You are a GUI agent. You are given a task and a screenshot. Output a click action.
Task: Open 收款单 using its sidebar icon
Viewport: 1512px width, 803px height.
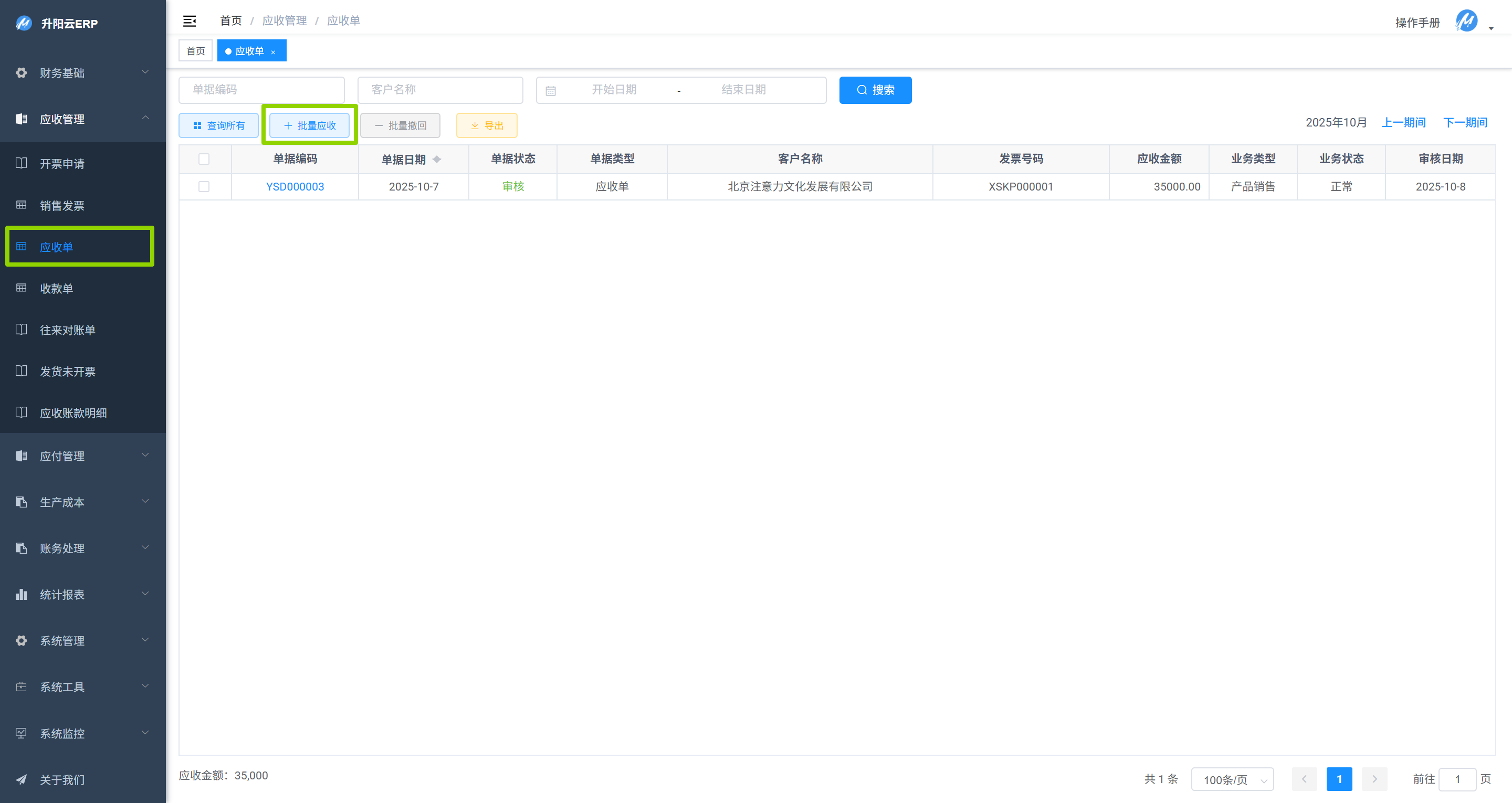click(21, 288)
